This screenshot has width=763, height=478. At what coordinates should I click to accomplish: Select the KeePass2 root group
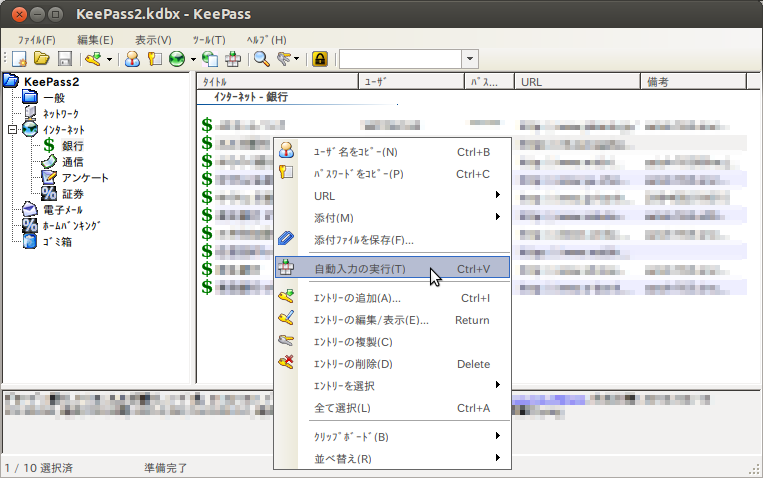[x=52, y=82]
